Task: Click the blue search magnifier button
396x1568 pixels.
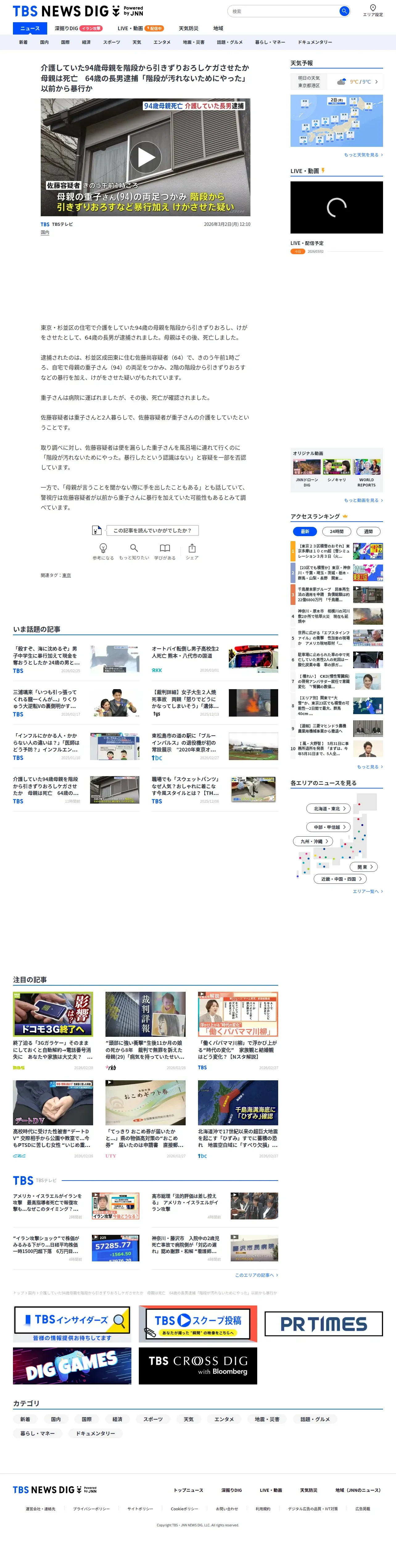Action: [x=344, y=11]
